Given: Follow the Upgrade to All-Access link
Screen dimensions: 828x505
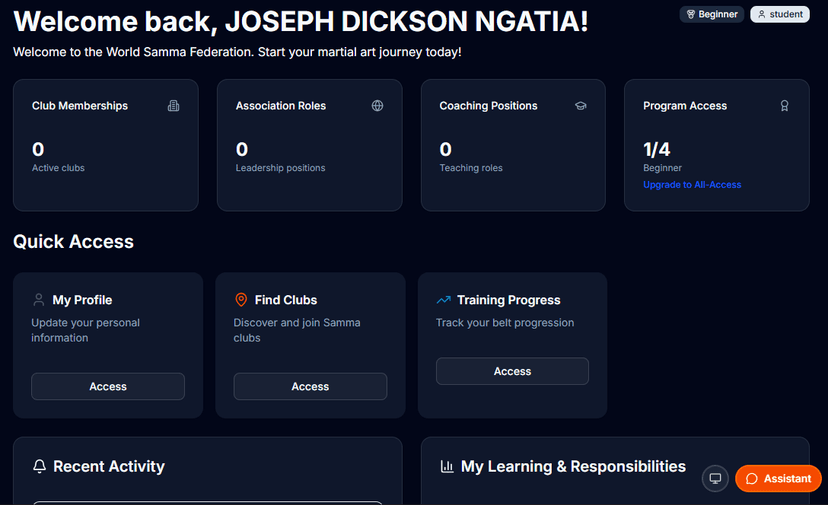Looking at the screenshot, I should (x=692, y=185).
